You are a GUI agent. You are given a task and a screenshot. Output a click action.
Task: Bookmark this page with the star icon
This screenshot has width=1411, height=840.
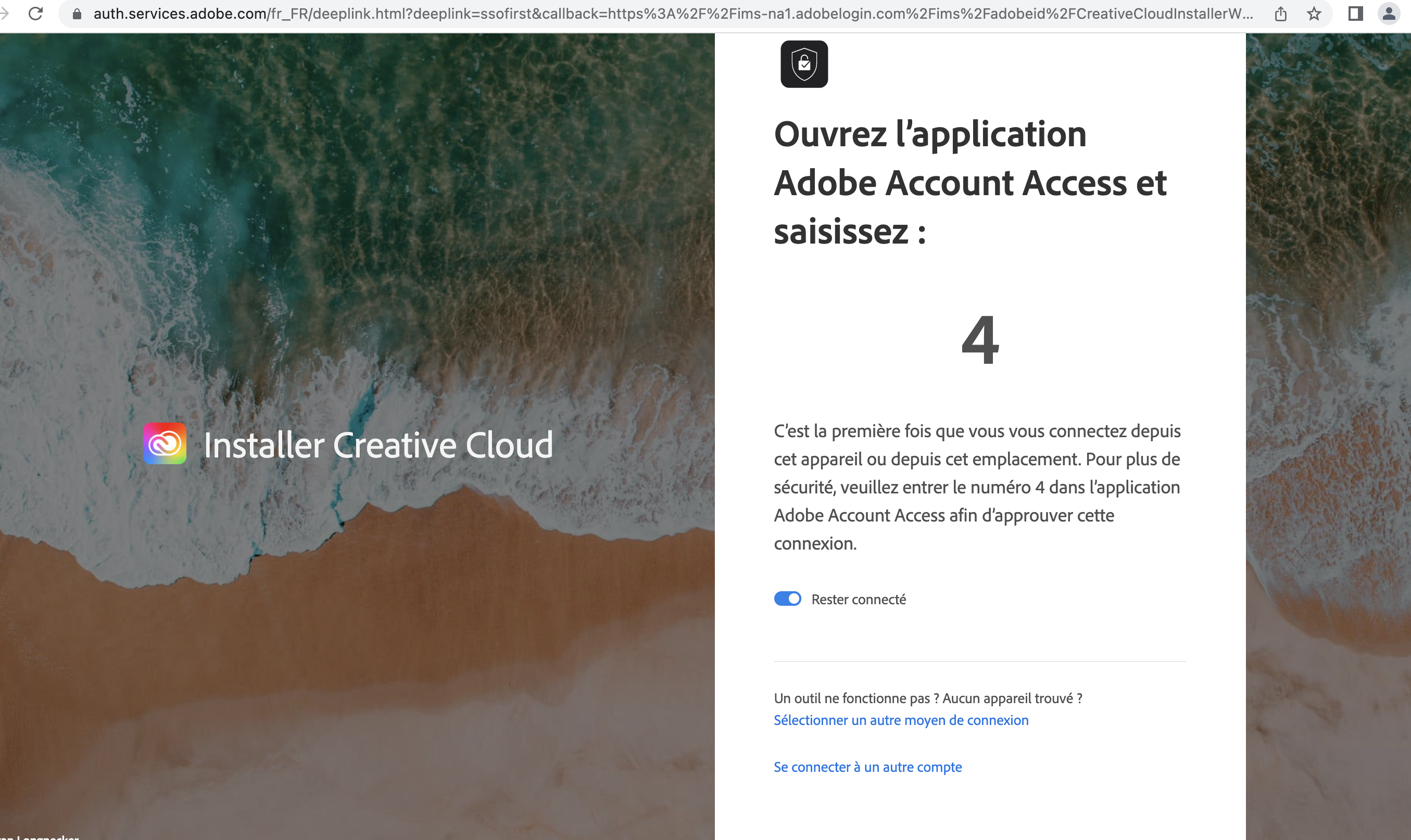click(1314, 14)
